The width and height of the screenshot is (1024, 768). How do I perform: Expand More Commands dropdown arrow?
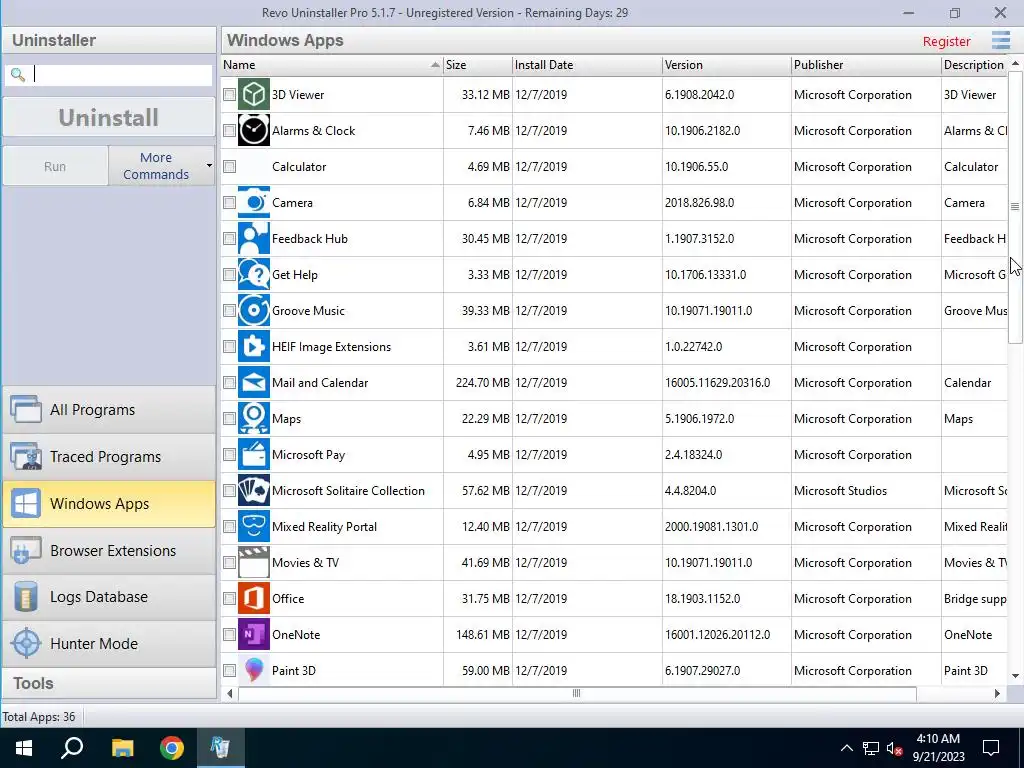tap(209, 166)
